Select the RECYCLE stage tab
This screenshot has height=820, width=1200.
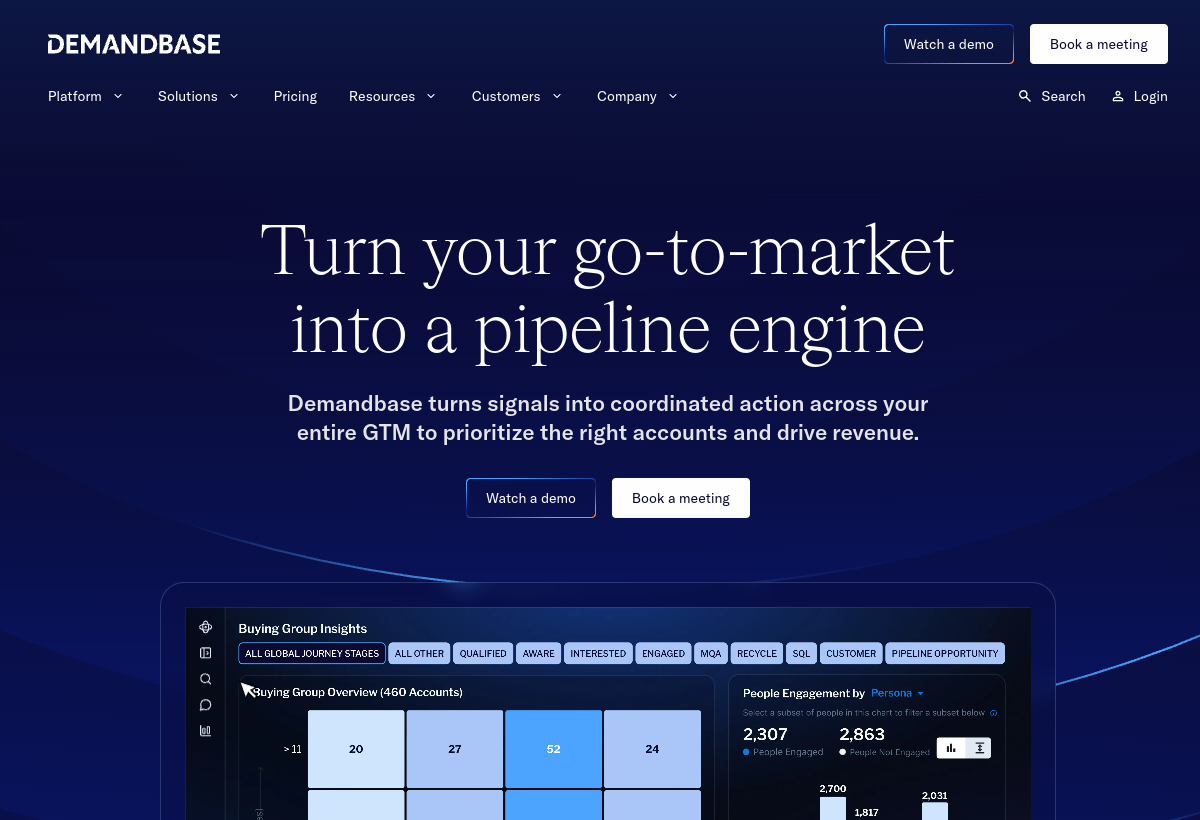[x=756, y=653]
